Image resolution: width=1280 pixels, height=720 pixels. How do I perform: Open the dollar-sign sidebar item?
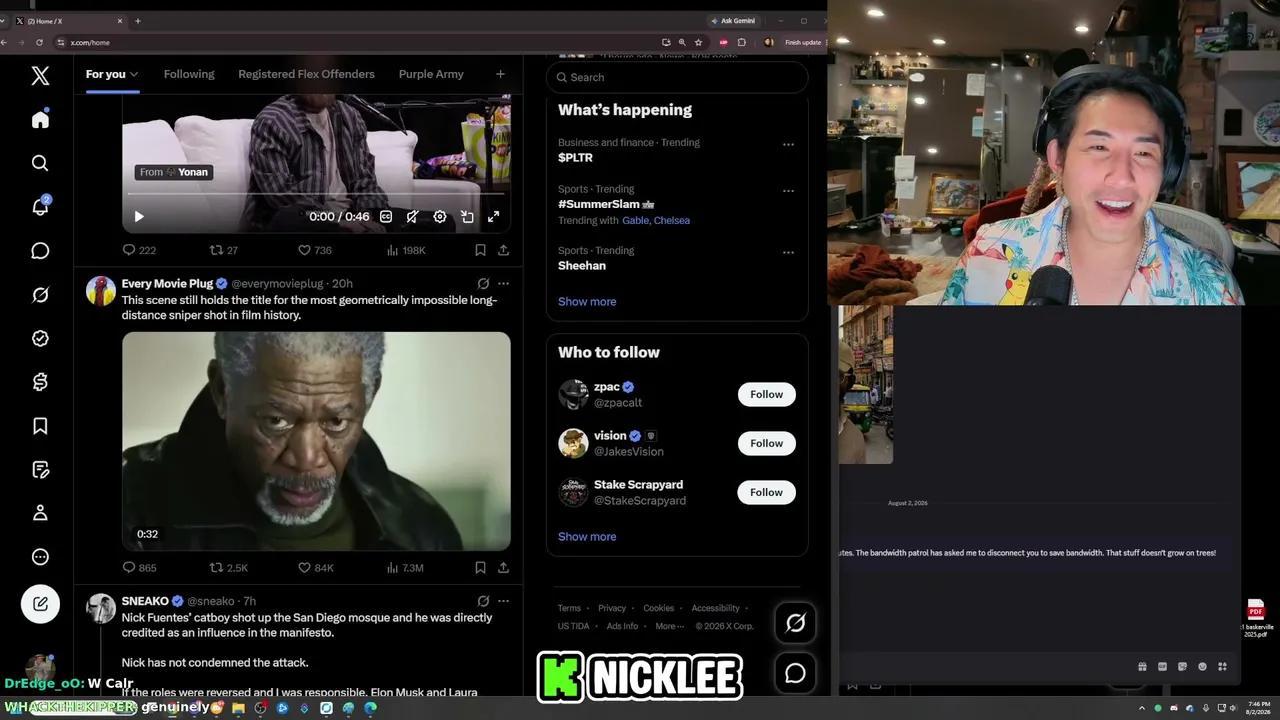tap(40, 382)
